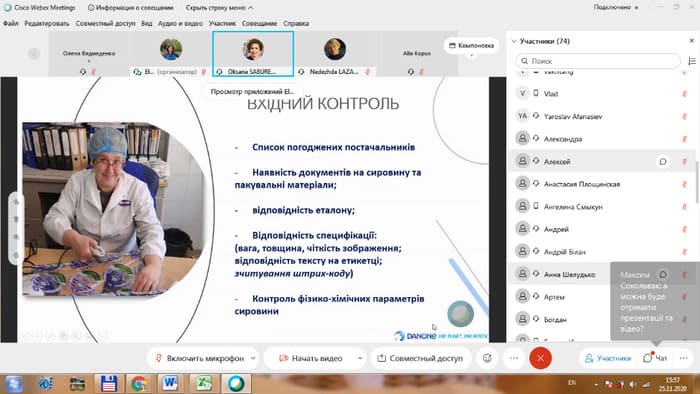
Task: Open more options ellipsis in control bar
Action: click(x=514, y=358)
